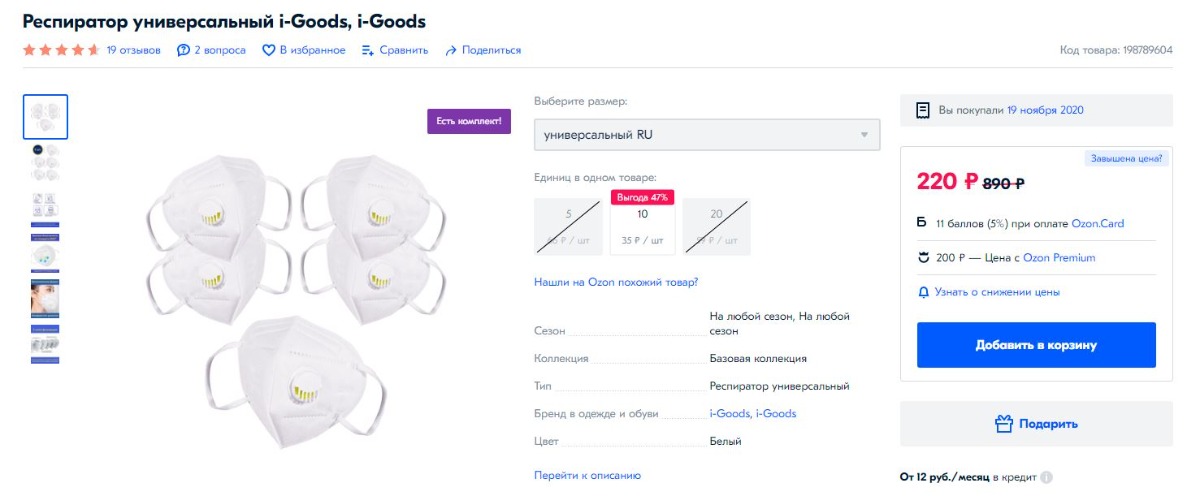Select the 20 units pack option
This screenshot has height=496, width=1200.
tap(716, 227)
